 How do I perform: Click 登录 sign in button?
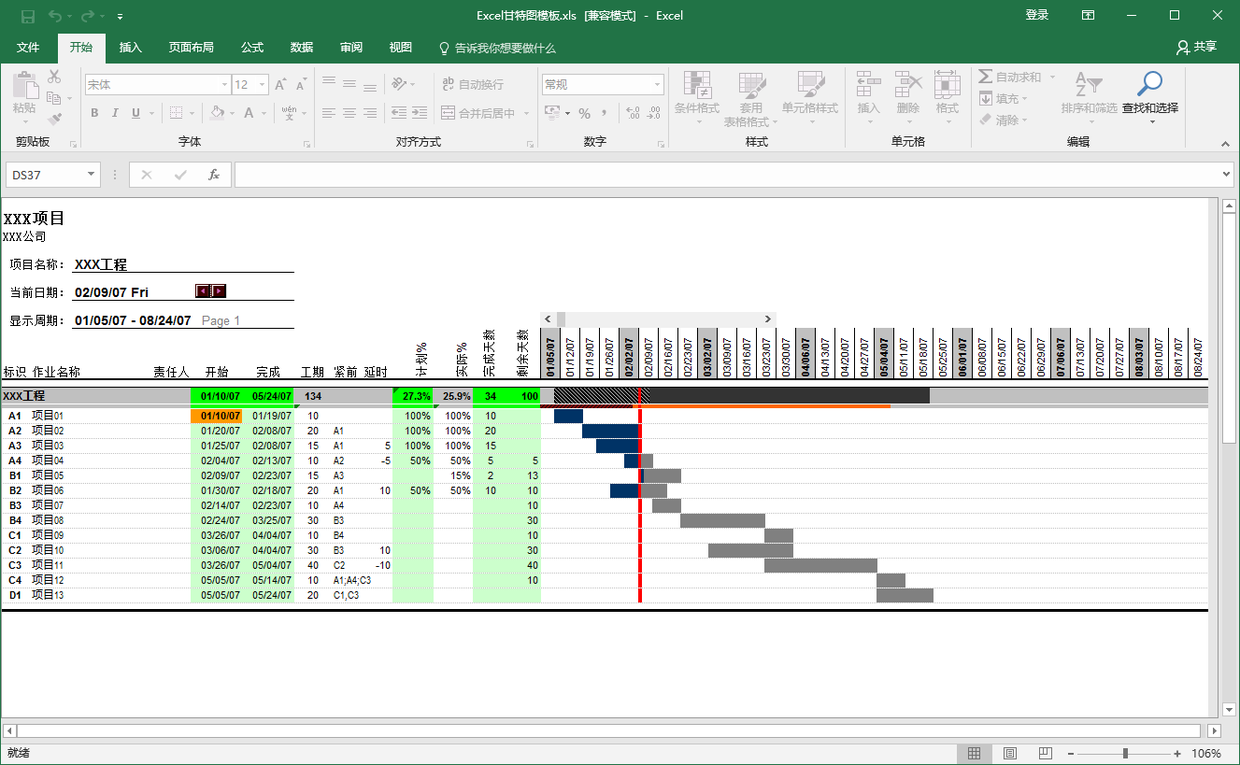[x=1037, y=15]
